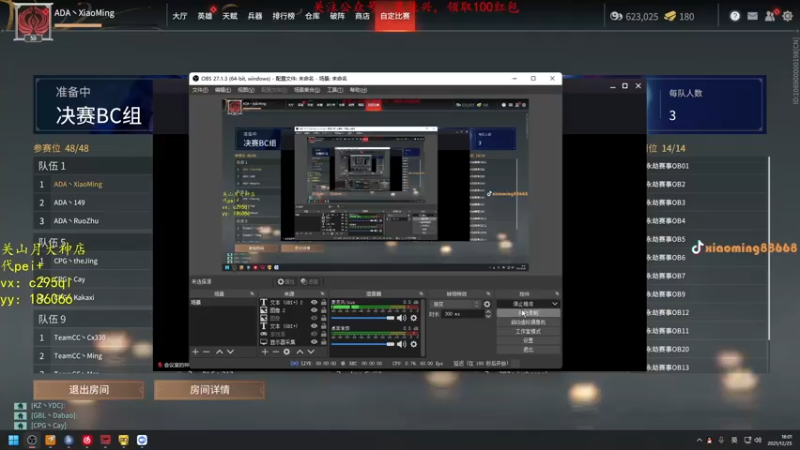800x450 pixels.
Task: Move source up in Sources panel
Action: point(300,352)
